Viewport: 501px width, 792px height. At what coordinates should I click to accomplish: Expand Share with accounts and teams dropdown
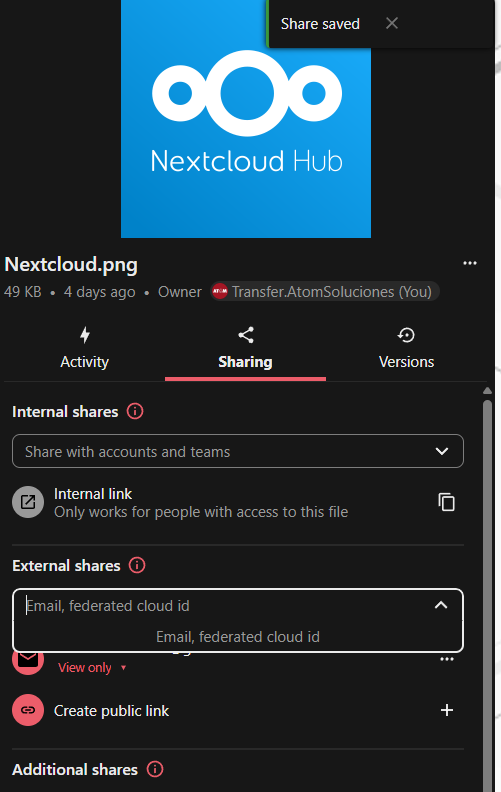coord(238,451)
